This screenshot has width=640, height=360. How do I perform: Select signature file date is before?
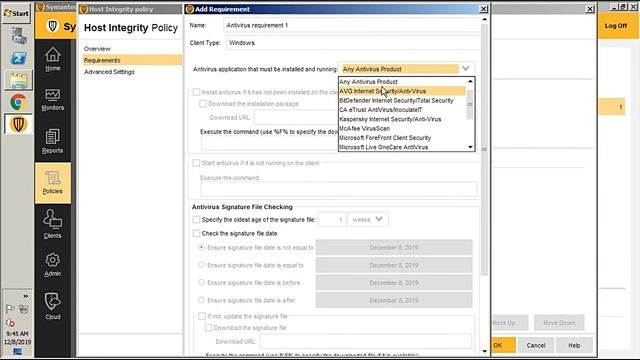point(201,282)
